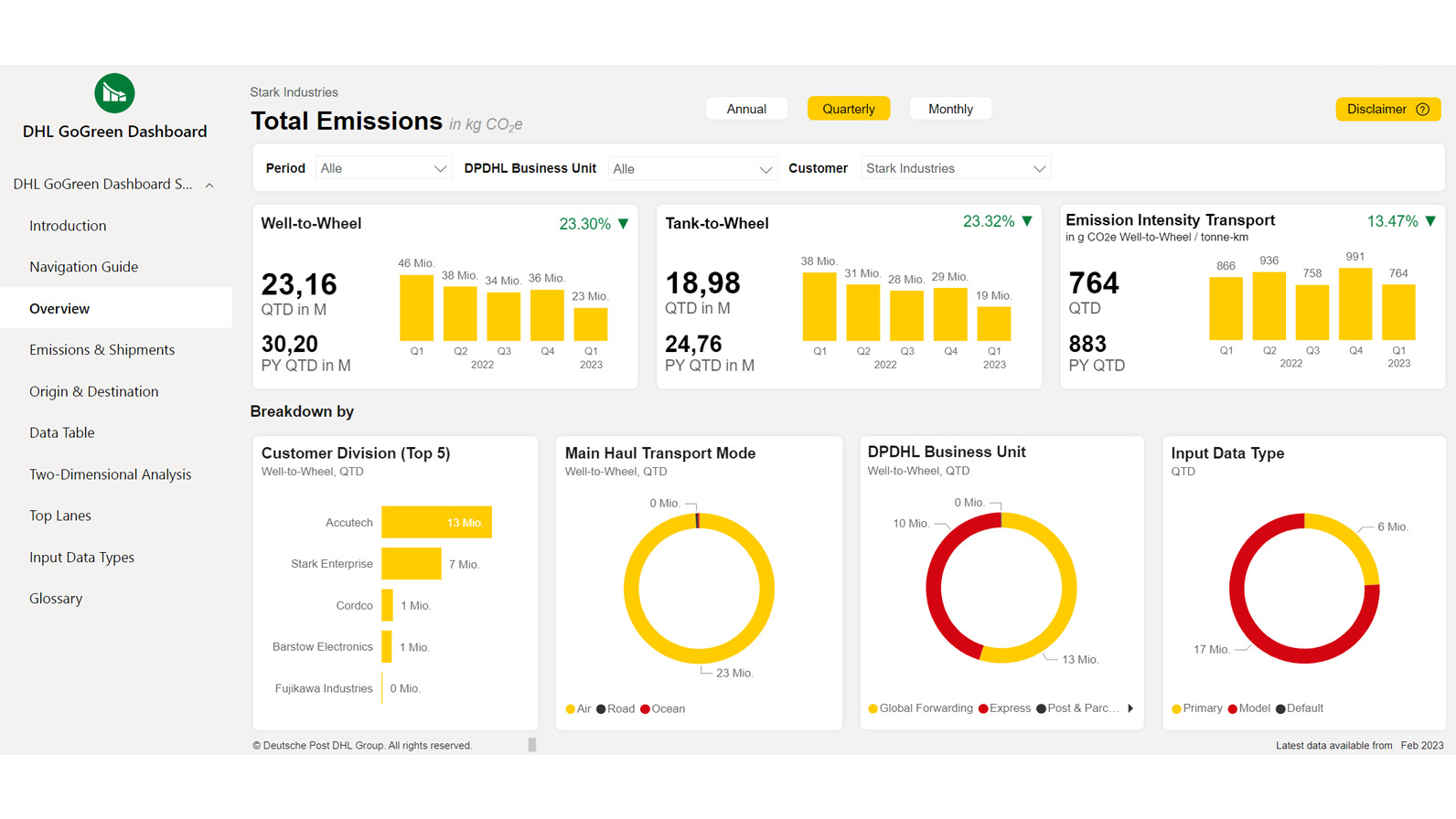Viewport: 1456px width, 819px height.
Task: Click the Post & Parc... legend entry
Action: (1077, 708)
